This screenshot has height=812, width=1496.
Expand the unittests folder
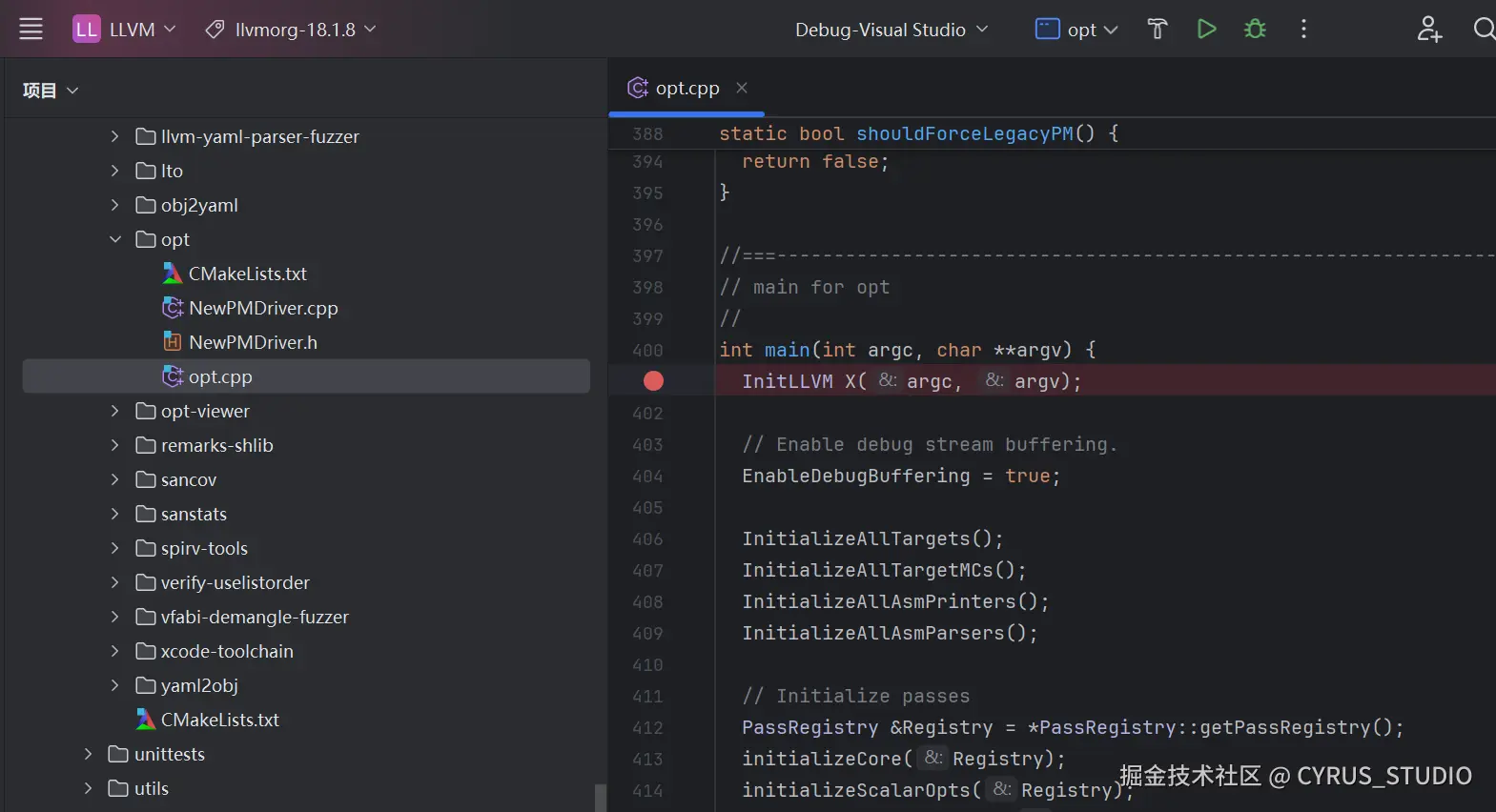89,754
